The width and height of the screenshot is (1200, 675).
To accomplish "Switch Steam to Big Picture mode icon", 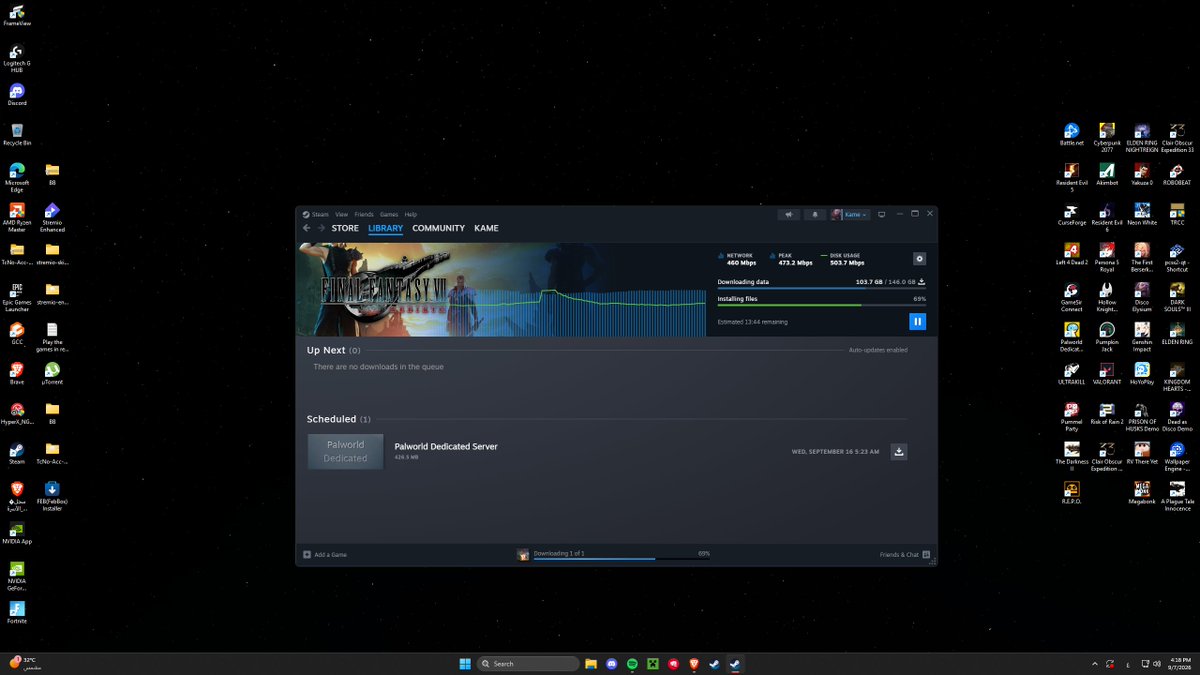I will point(881,214).
